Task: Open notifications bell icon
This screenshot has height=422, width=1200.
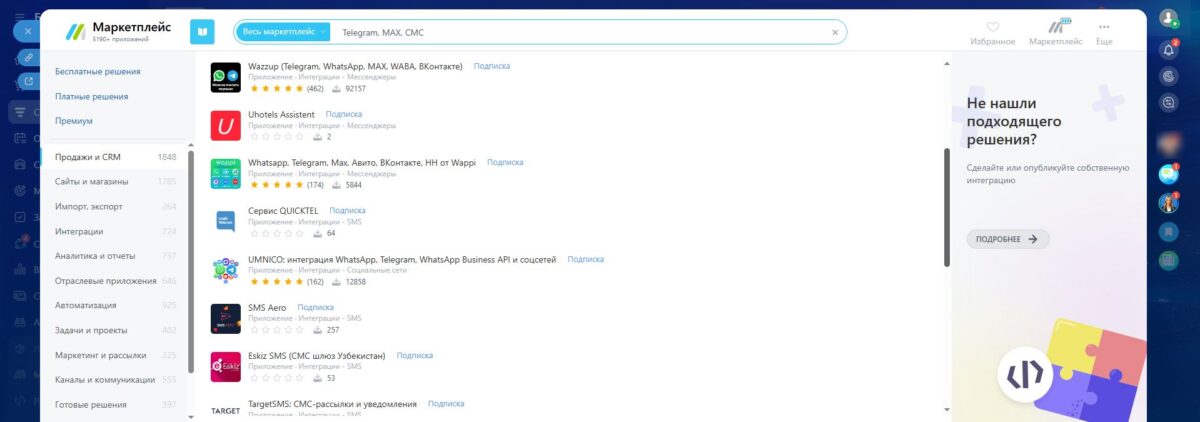Action: click(x=1168, y=49)
